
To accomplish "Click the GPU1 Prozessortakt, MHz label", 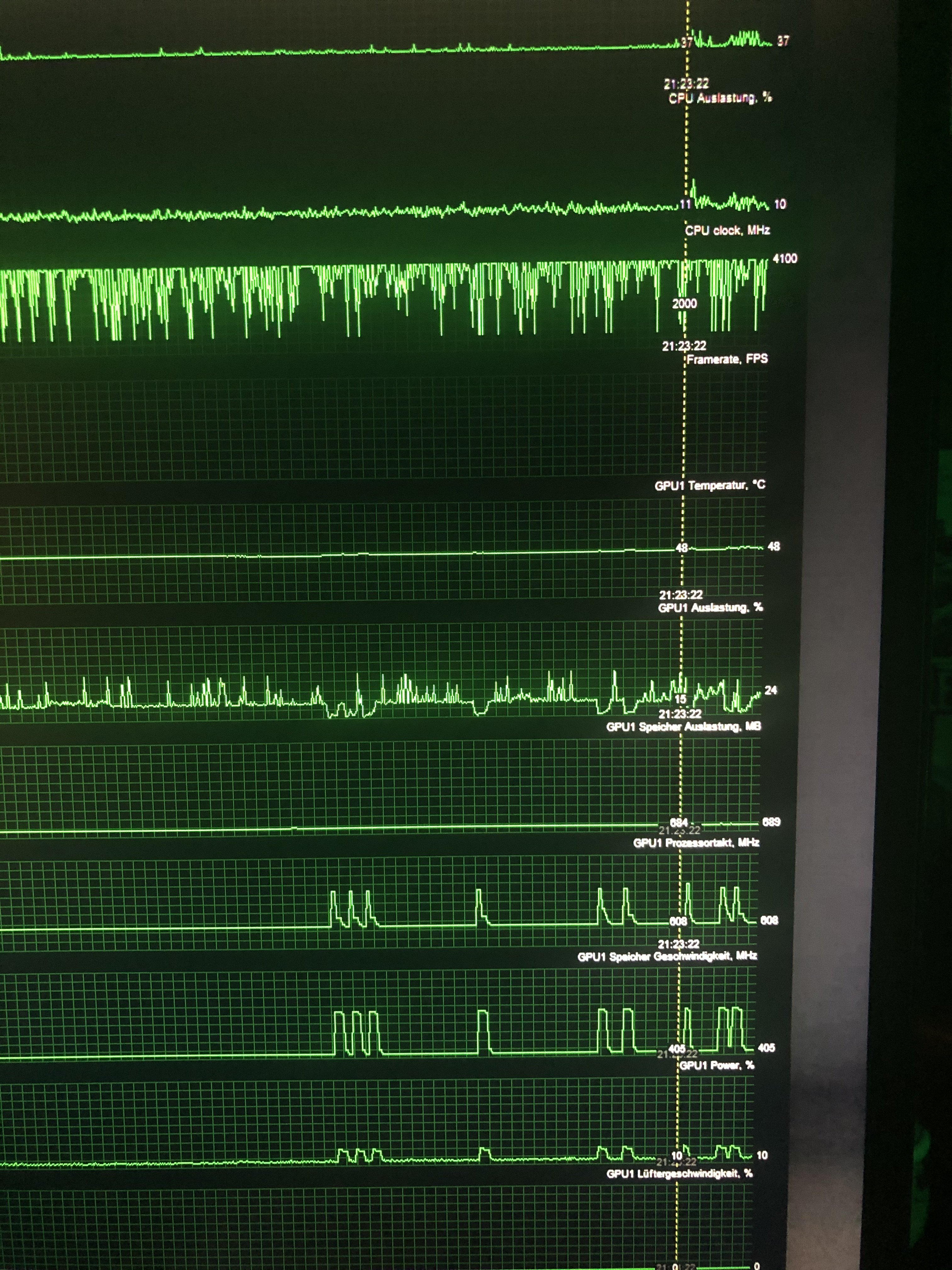I will (696, 843).
